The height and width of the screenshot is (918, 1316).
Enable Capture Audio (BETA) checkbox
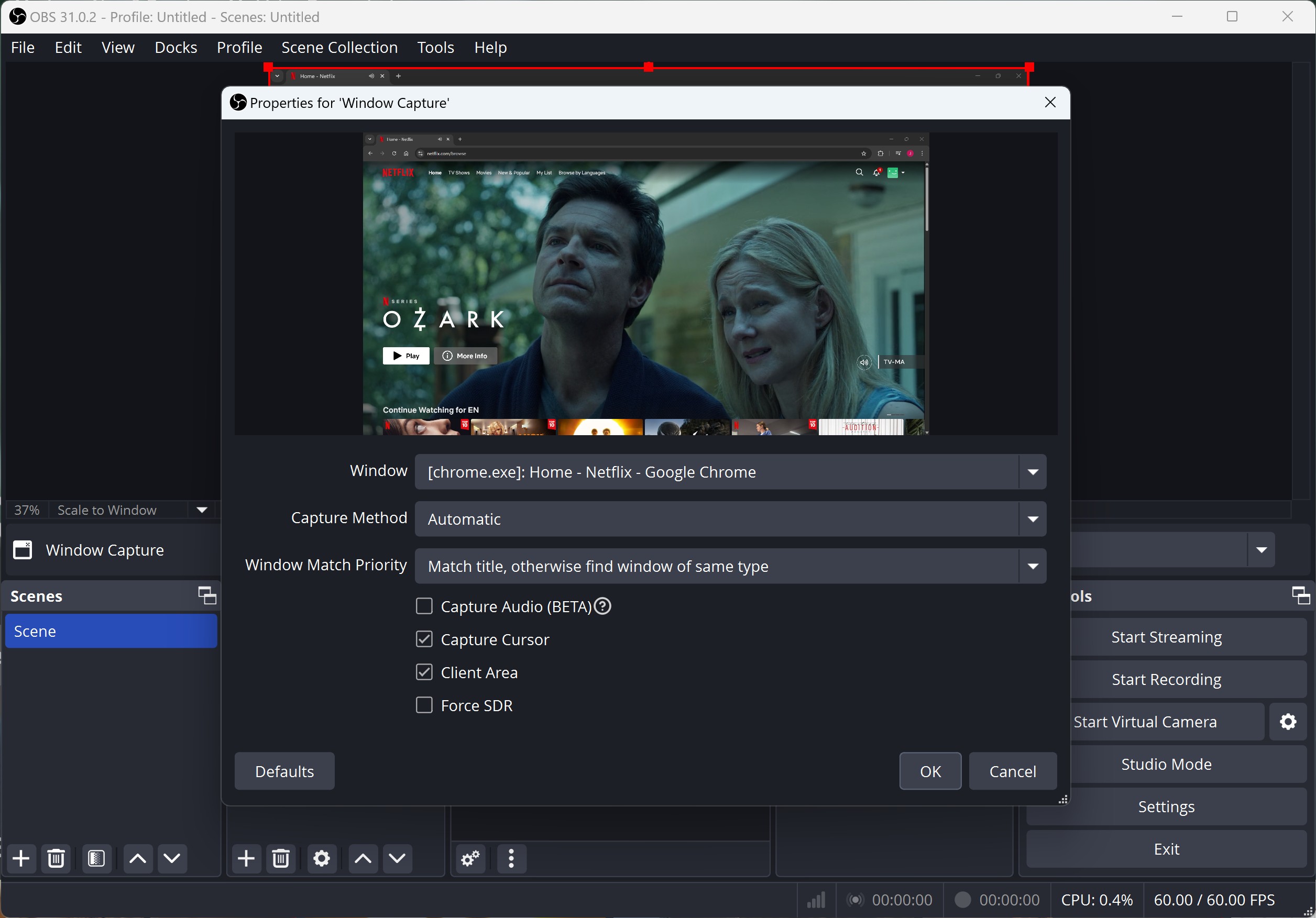(424, 606)
